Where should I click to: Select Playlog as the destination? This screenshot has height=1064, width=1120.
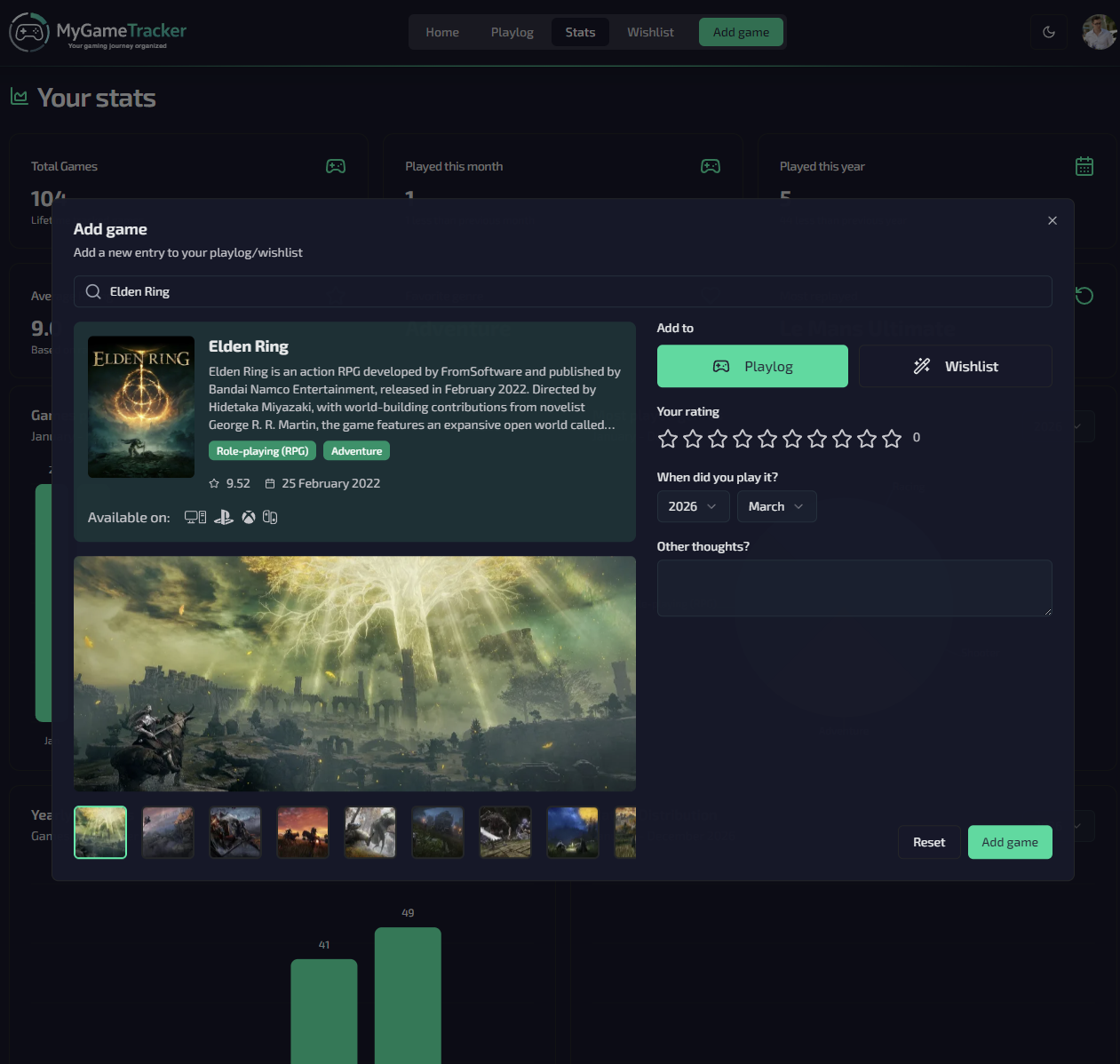click(x=751, y=366)
